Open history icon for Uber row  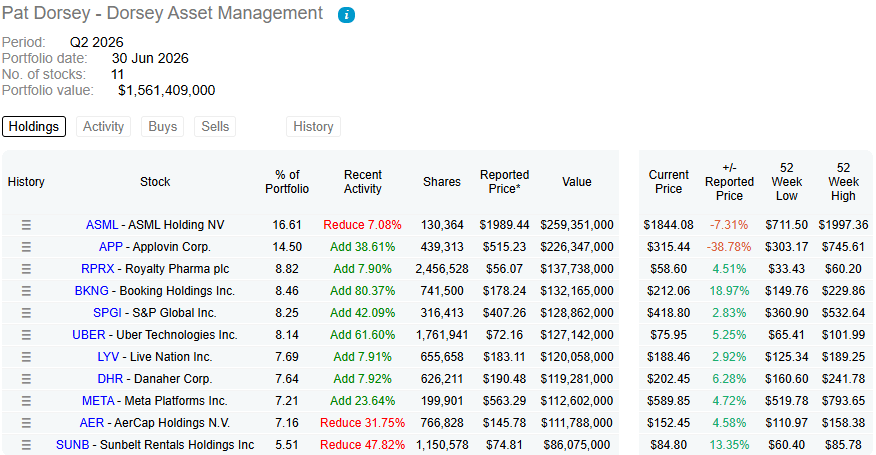(x=26, y=335)
